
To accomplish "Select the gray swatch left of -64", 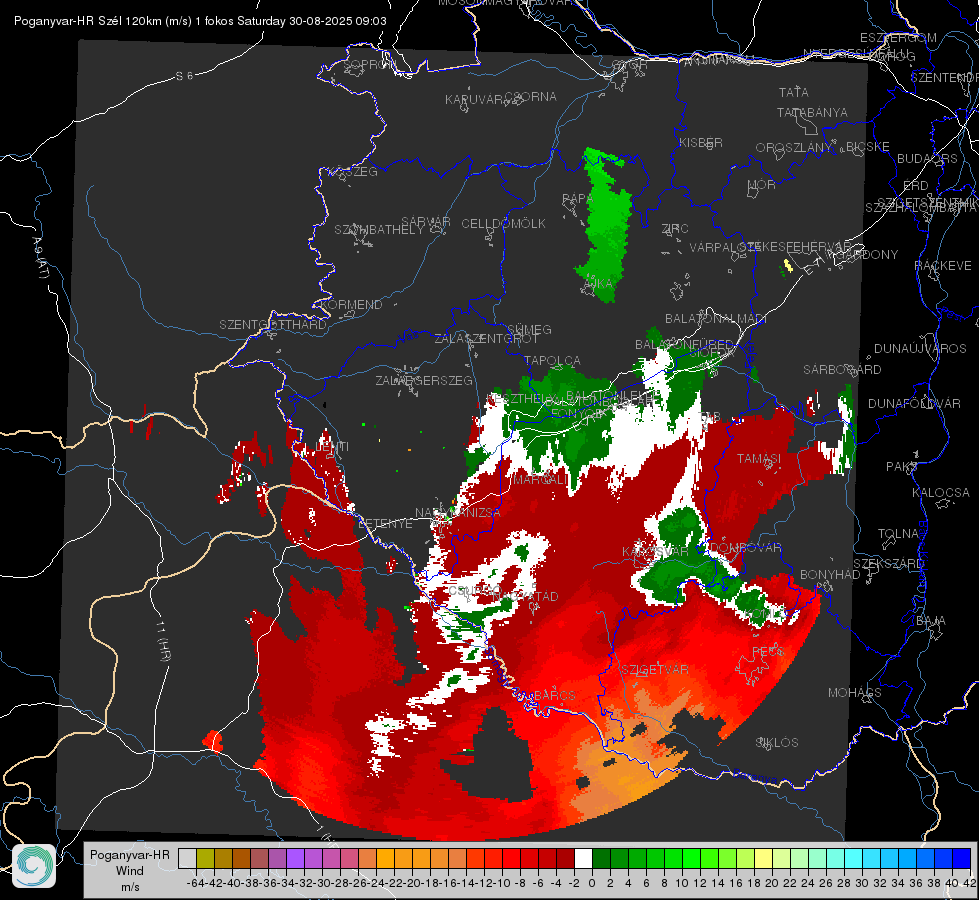I will tap(187, 858).
